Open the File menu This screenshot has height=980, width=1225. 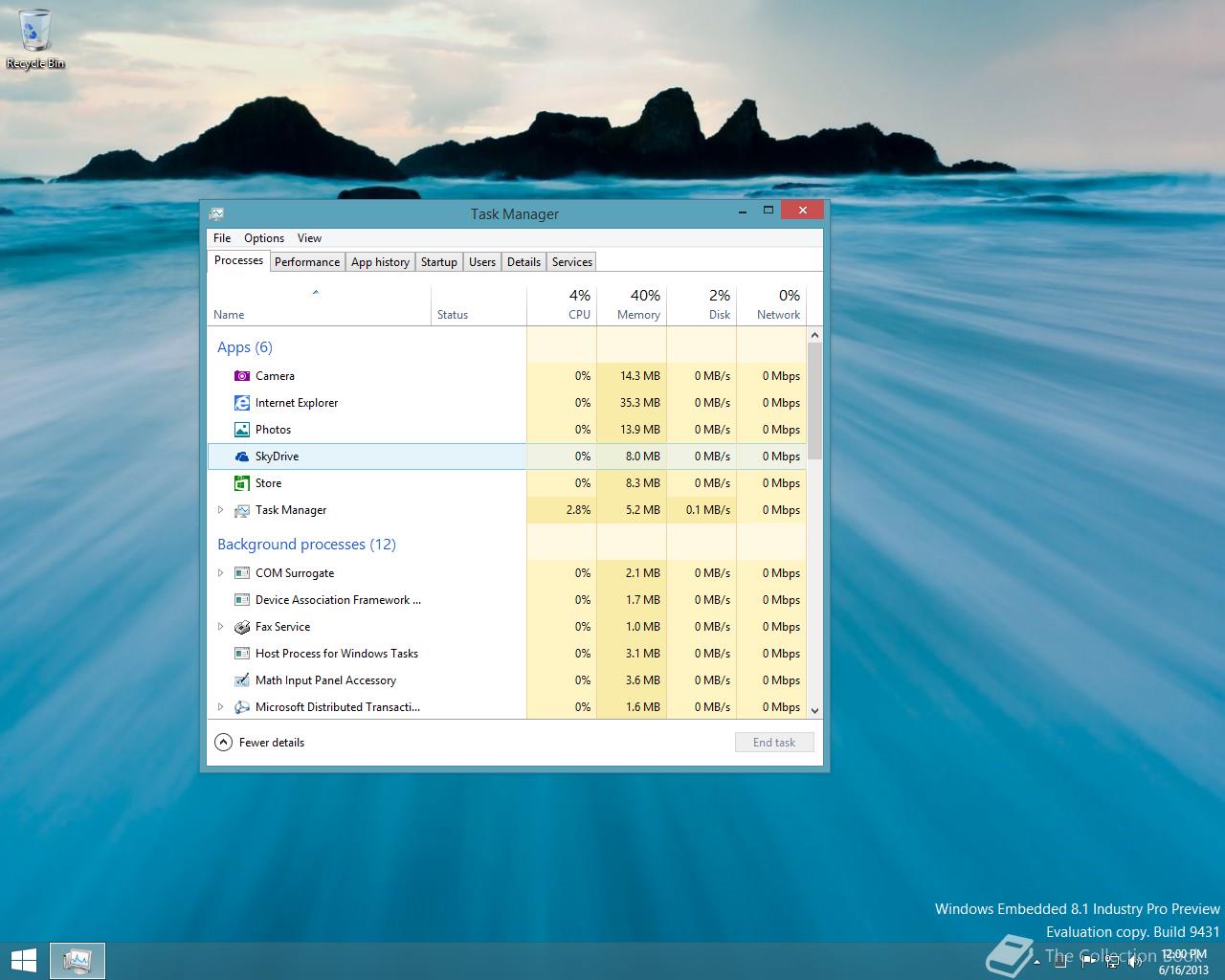222,238
